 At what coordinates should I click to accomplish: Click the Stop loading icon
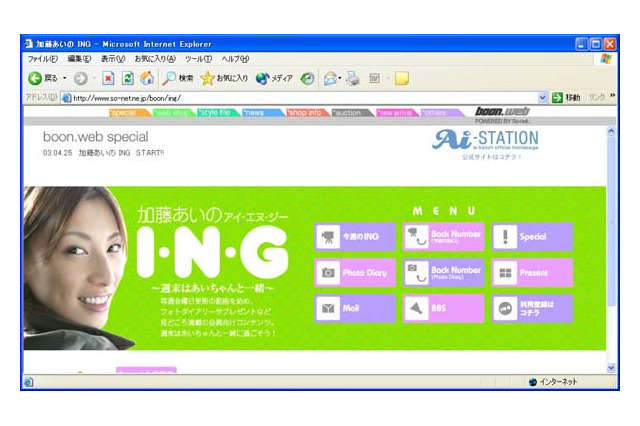[x=108, y=78]
